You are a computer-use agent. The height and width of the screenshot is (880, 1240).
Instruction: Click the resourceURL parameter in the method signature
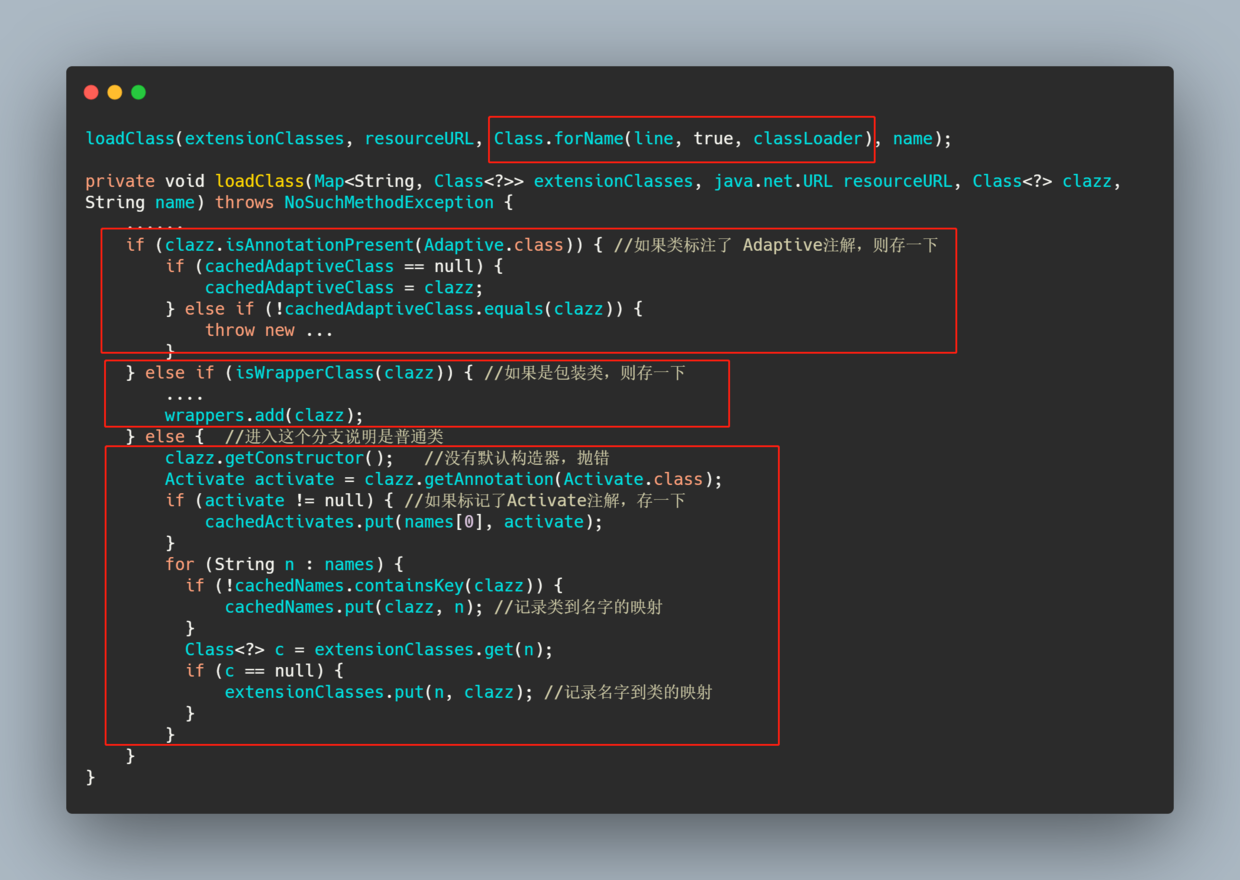(898, 180)
